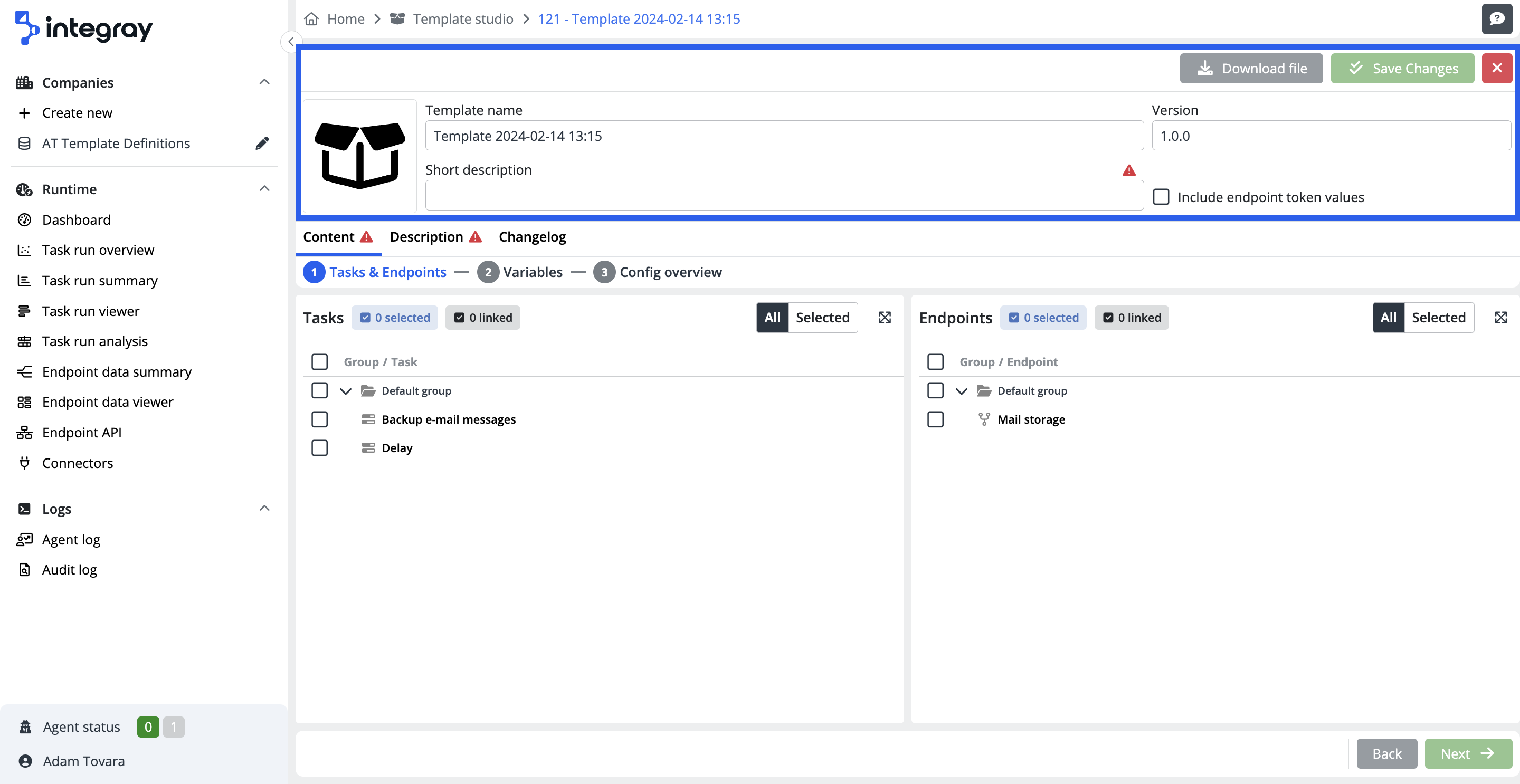
Task: Click the Download file button
Action: pyautogui.click(x=1251, y=69)
